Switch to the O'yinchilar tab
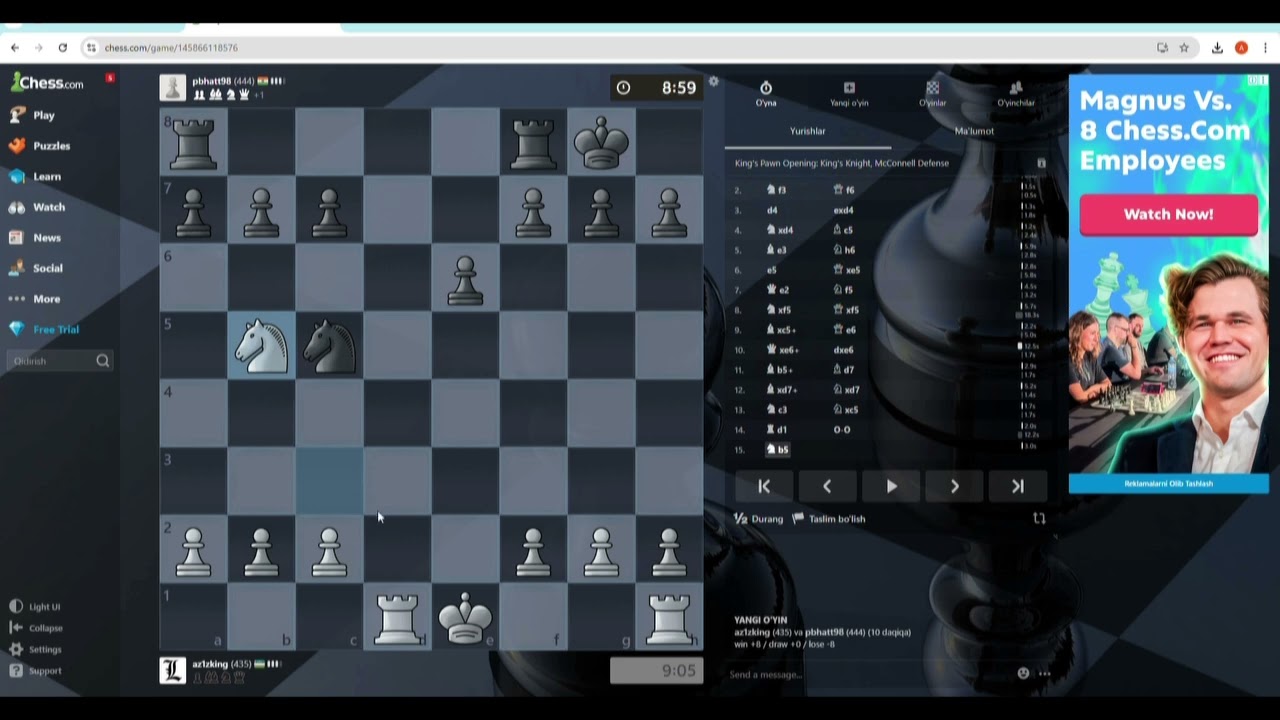Image resolution: width=1280 pixels, height=720 pixels. click(1016, 94)
